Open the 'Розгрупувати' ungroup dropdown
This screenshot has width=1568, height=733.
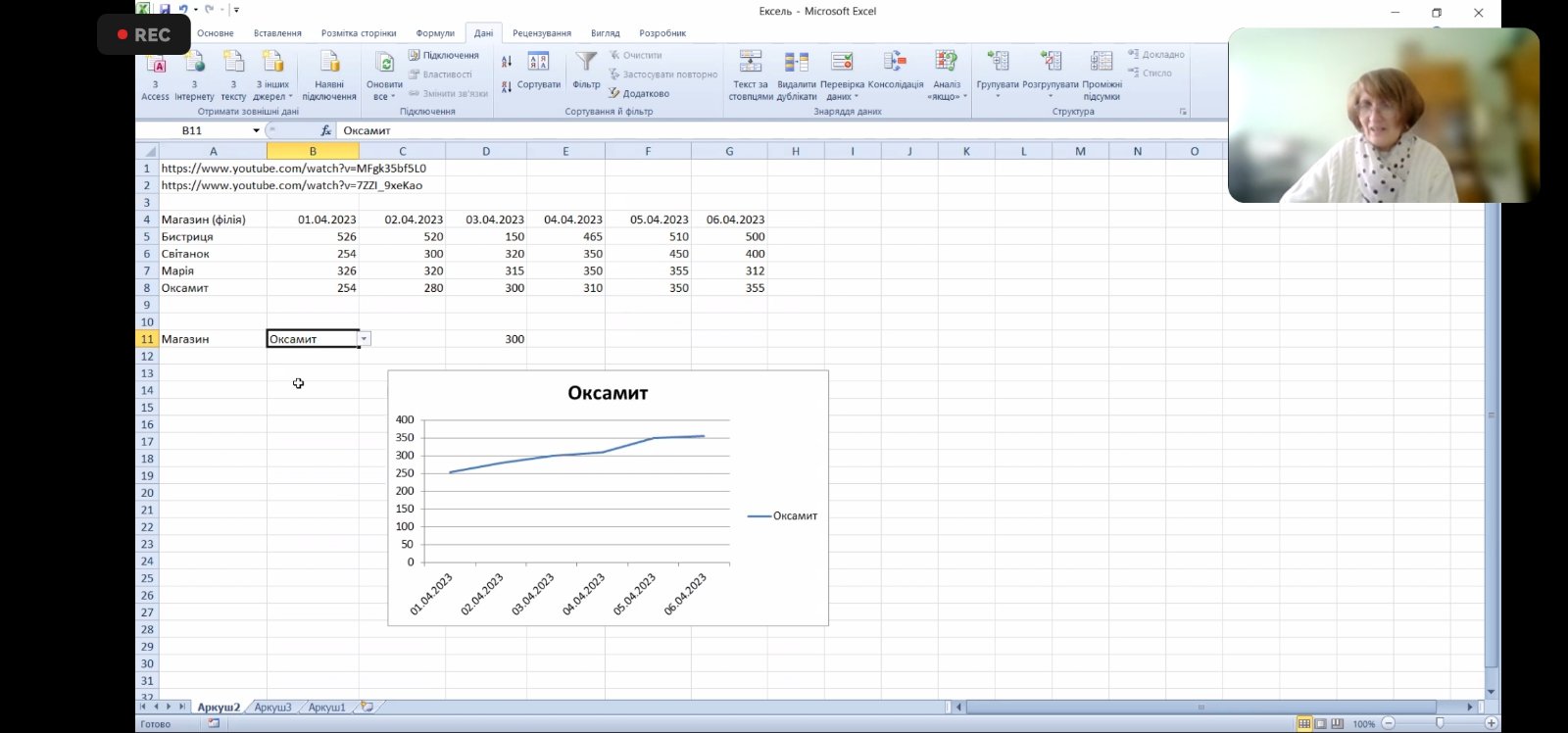pos(1050,76)
